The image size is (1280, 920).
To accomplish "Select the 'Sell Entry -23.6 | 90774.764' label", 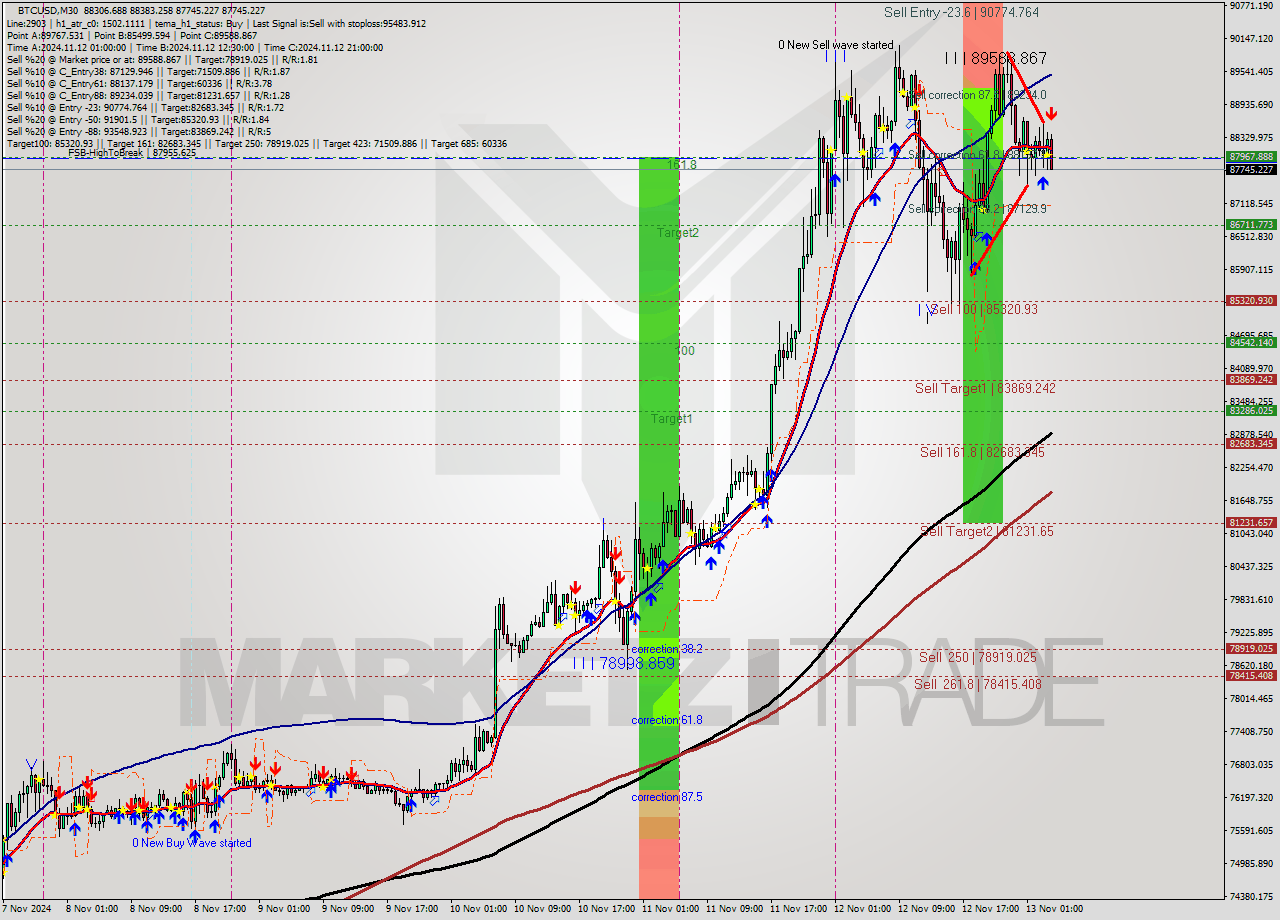I will click(x=961, y=12).
